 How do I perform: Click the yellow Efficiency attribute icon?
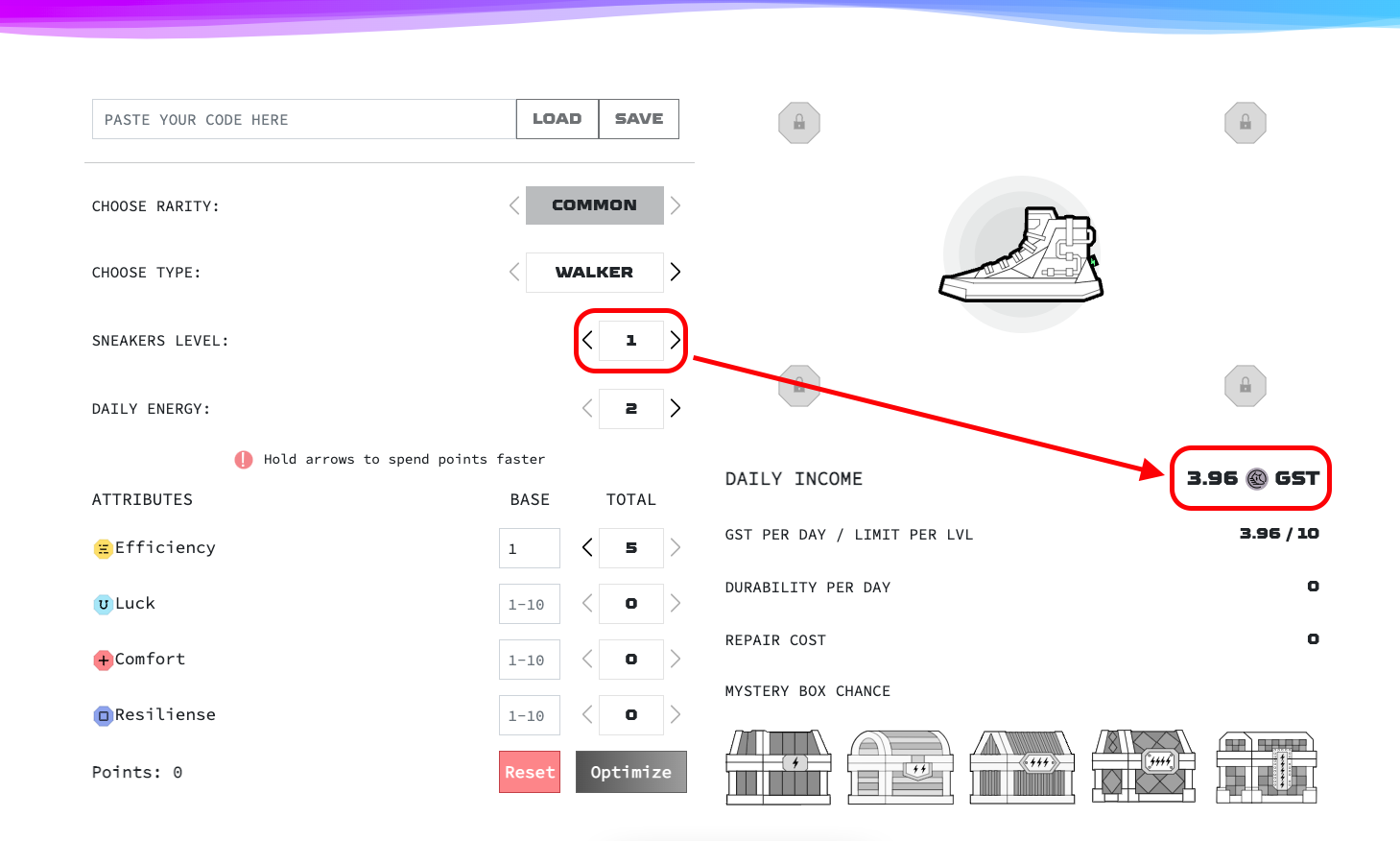pyautogui.click(x=103, y=549)
